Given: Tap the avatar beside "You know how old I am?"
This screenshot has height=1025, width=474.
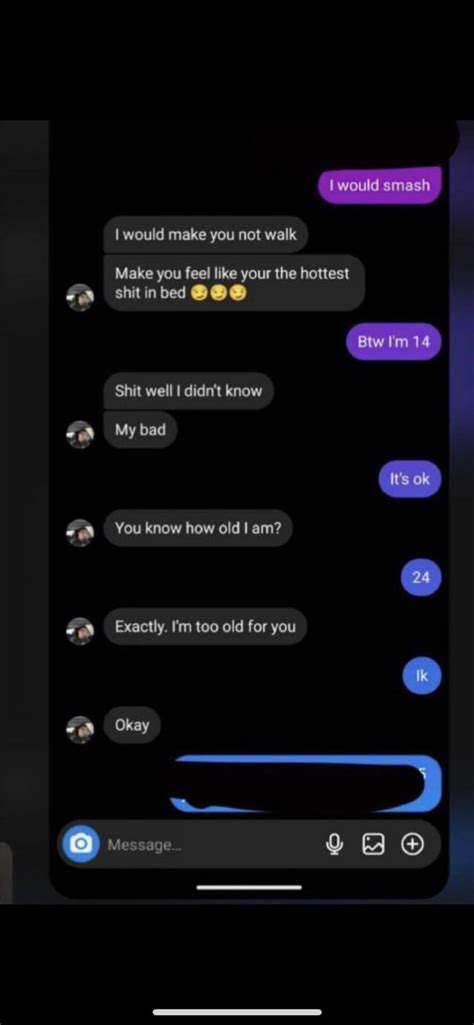Looking at the screenshot, I should [x=80, y=532].
